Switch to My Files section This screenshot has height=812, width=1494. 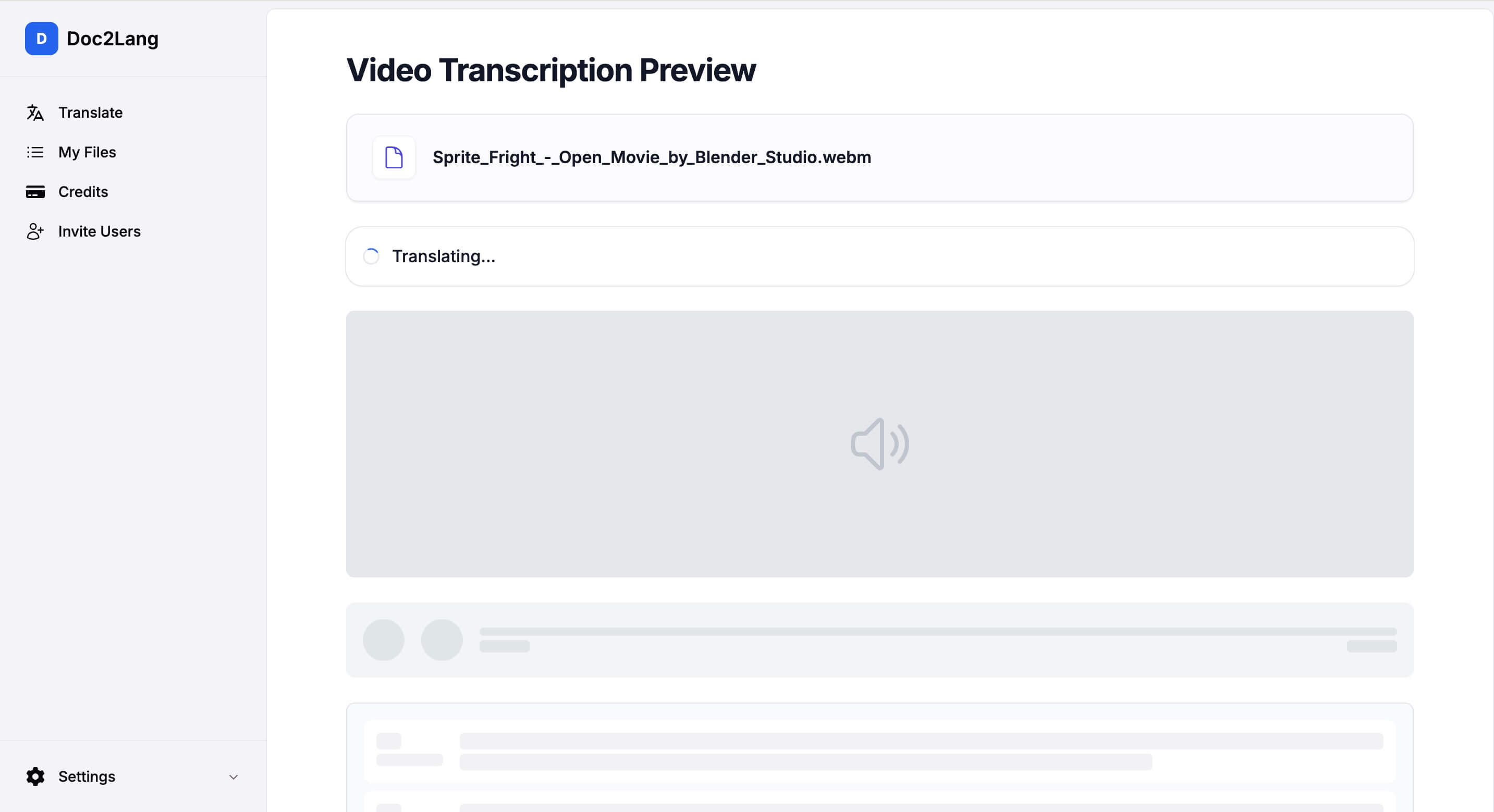[87, 152]
